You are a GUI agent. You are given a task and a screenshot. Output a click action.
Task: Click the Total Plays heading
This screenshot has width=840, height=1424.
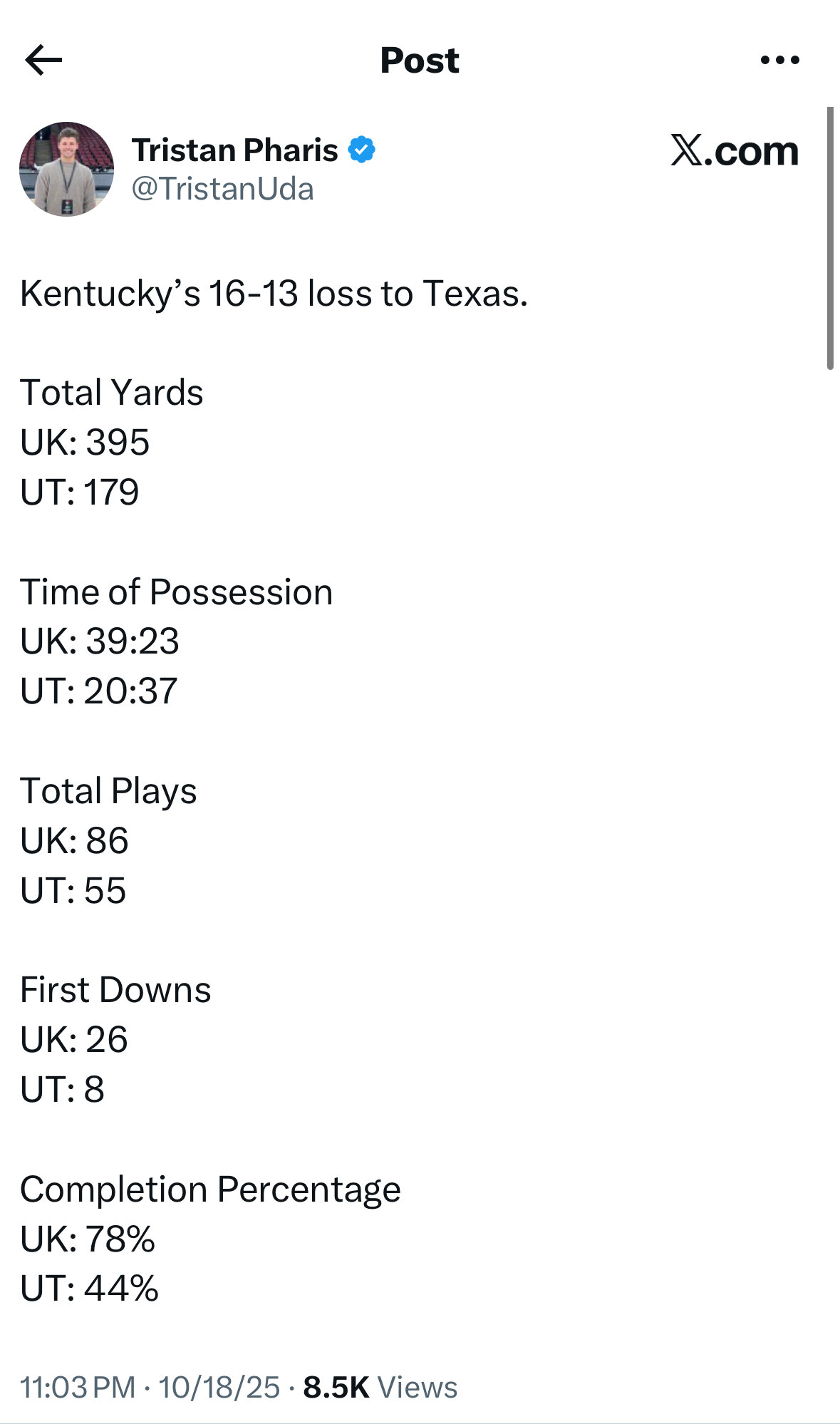click(x=108, y=790)
